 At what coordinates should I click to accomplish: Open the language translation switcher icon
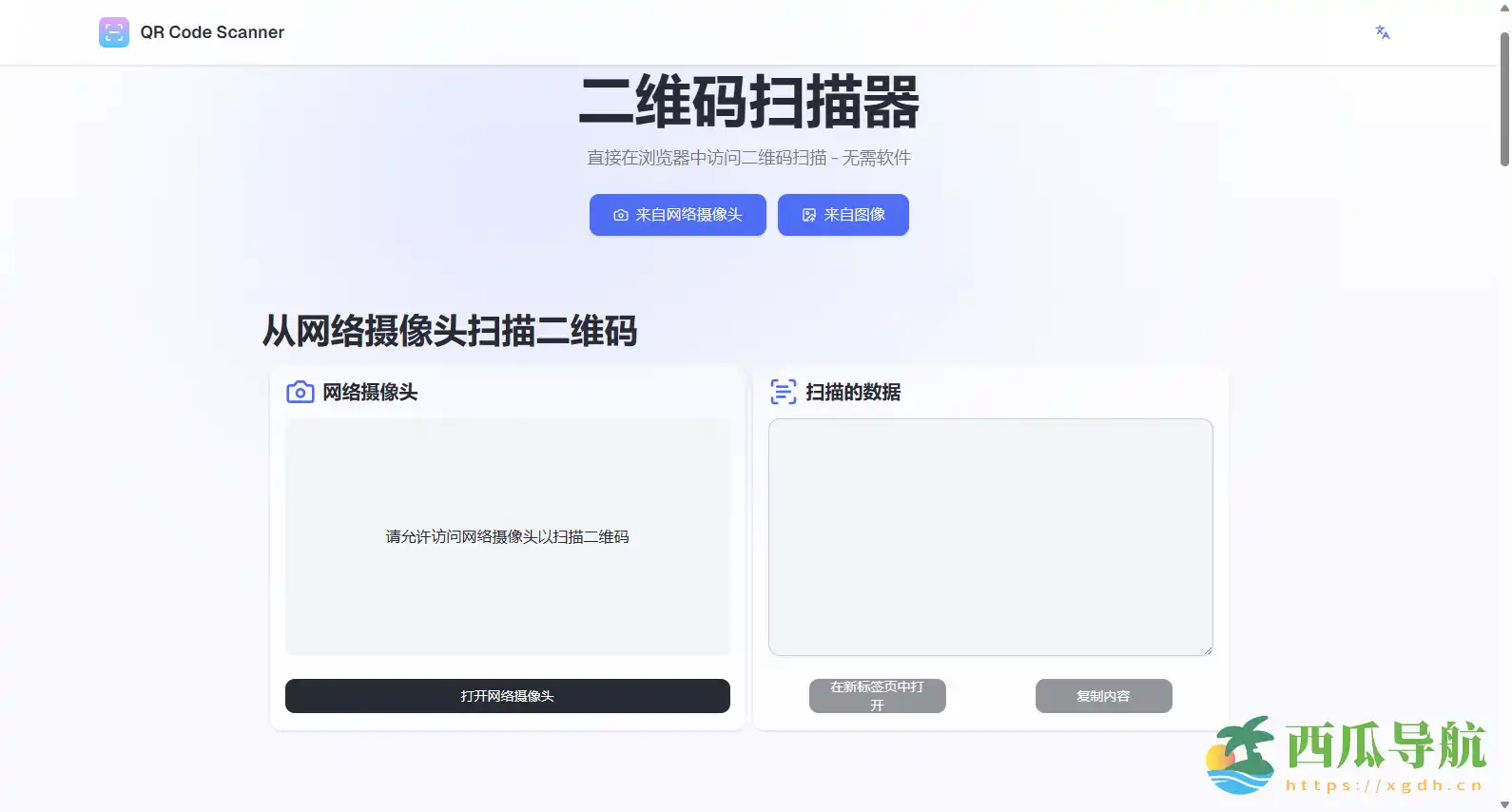[1382, 32]
